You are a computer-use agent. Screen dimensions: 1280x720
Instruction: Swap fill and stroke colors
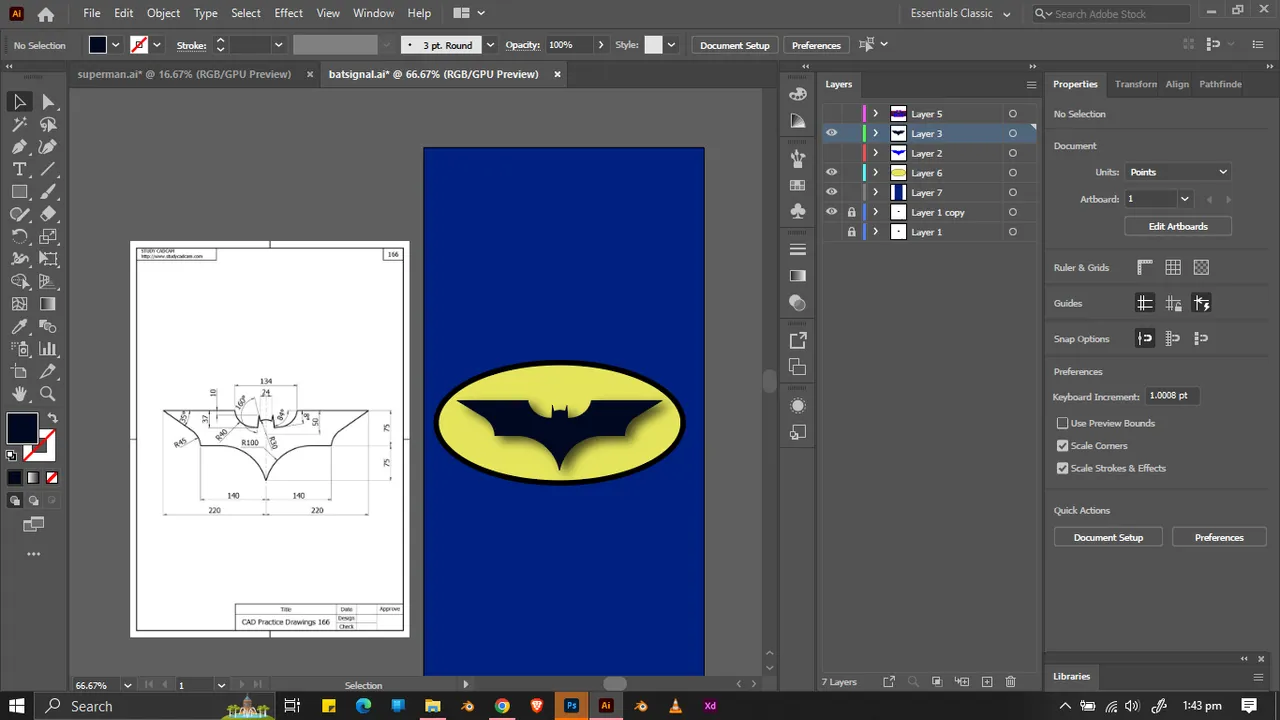point(53,418)
